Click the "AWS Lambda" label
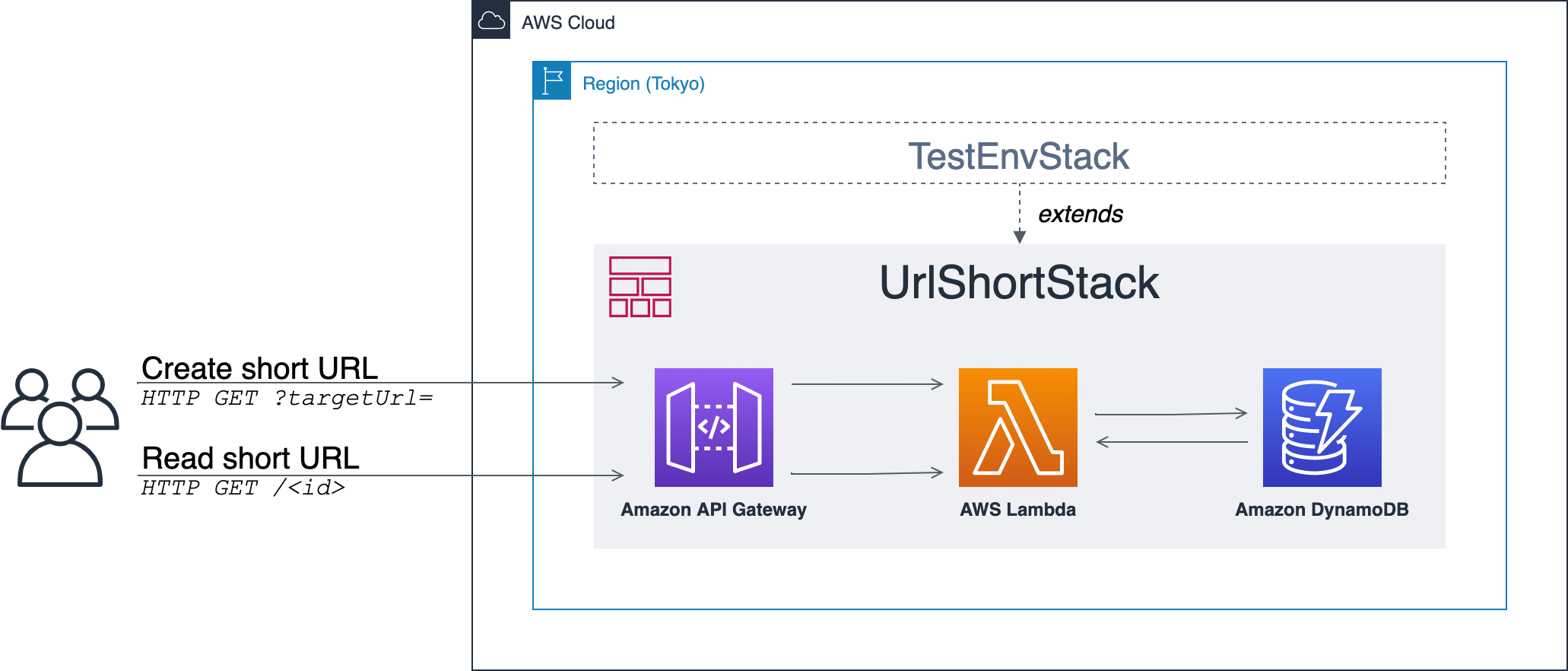The image size is (1568, 671). [x=1017, y=510]
